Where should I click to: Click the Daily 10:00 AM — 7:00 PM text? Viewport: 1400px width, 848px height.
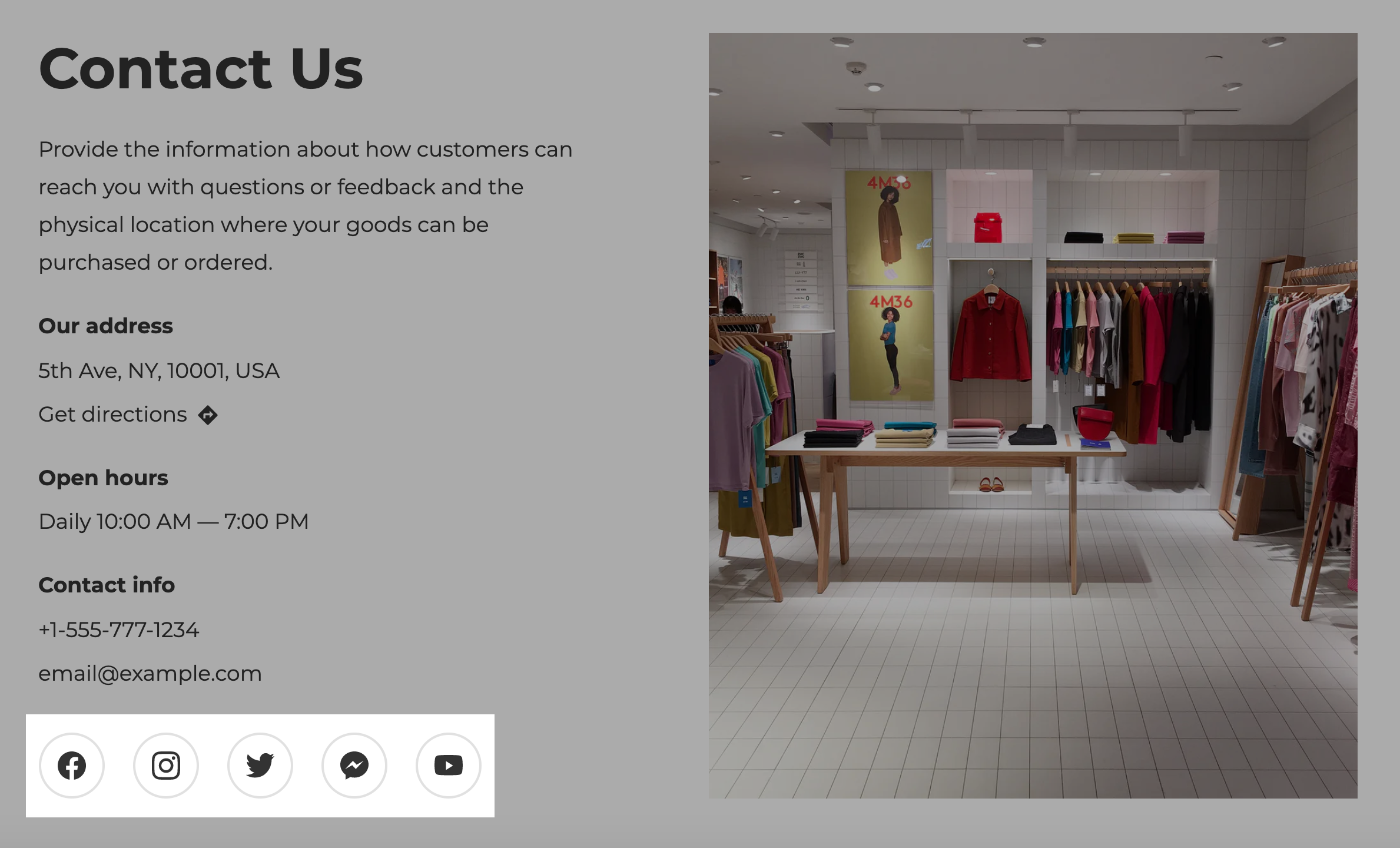click(174, 521)
